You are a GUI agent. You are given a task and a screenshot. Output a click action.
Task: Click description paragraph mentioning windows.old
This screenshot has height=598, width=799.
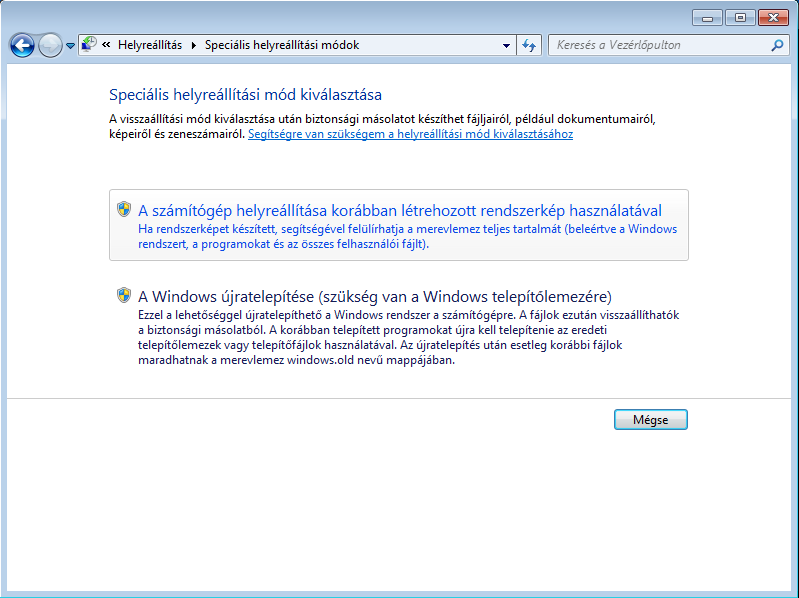[x=408, y=337]
